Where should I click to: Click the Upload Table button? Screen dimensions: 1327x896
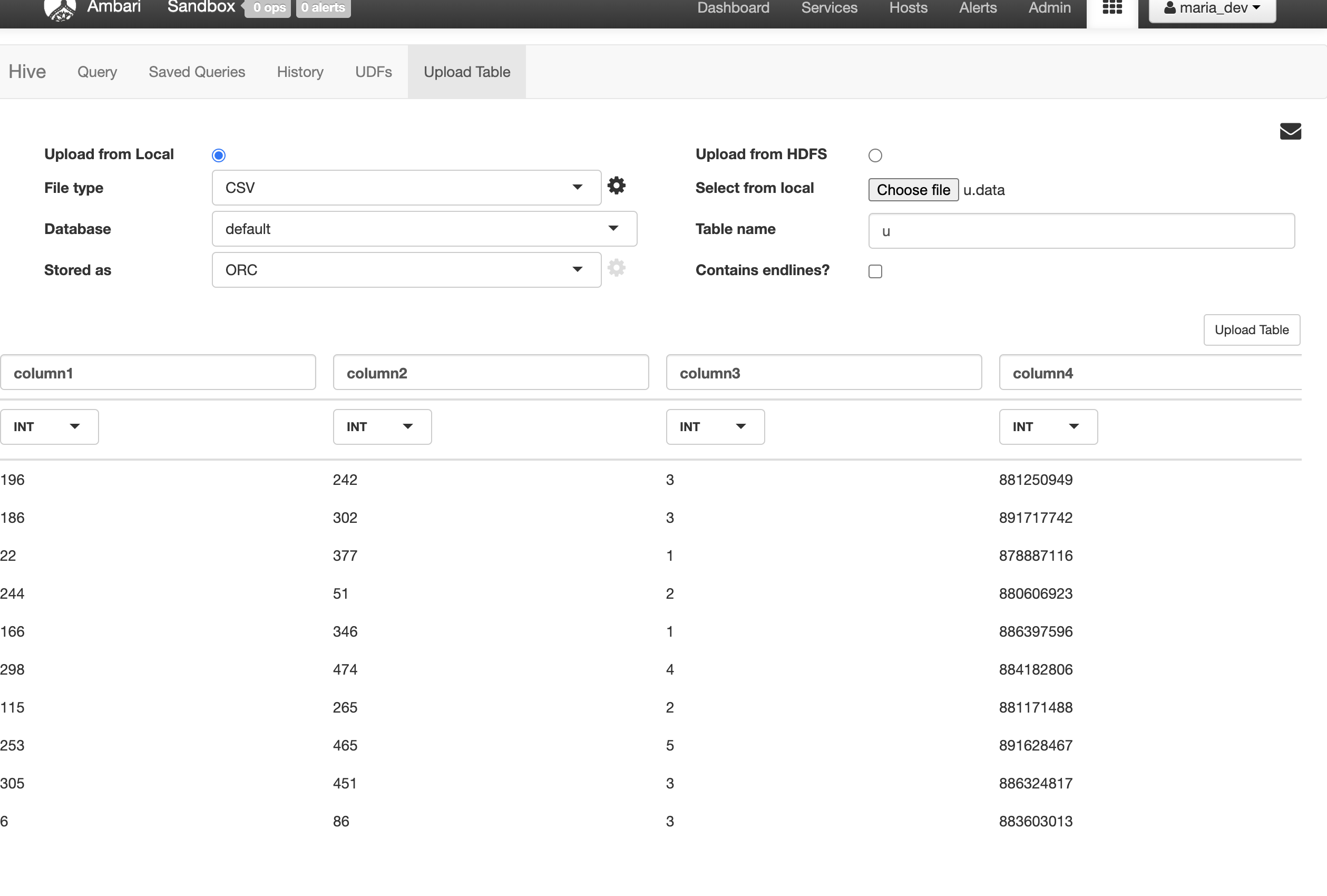1251,329
